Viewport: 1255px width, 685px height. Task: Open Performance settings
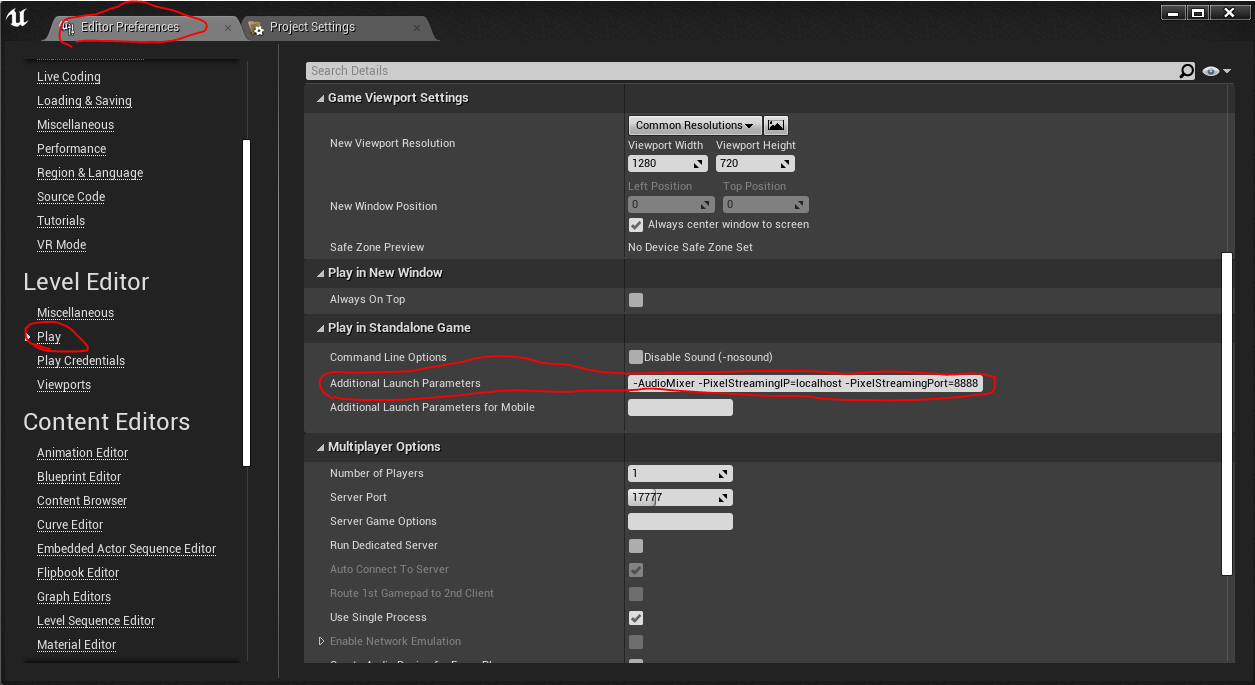(x=71, y=149)
